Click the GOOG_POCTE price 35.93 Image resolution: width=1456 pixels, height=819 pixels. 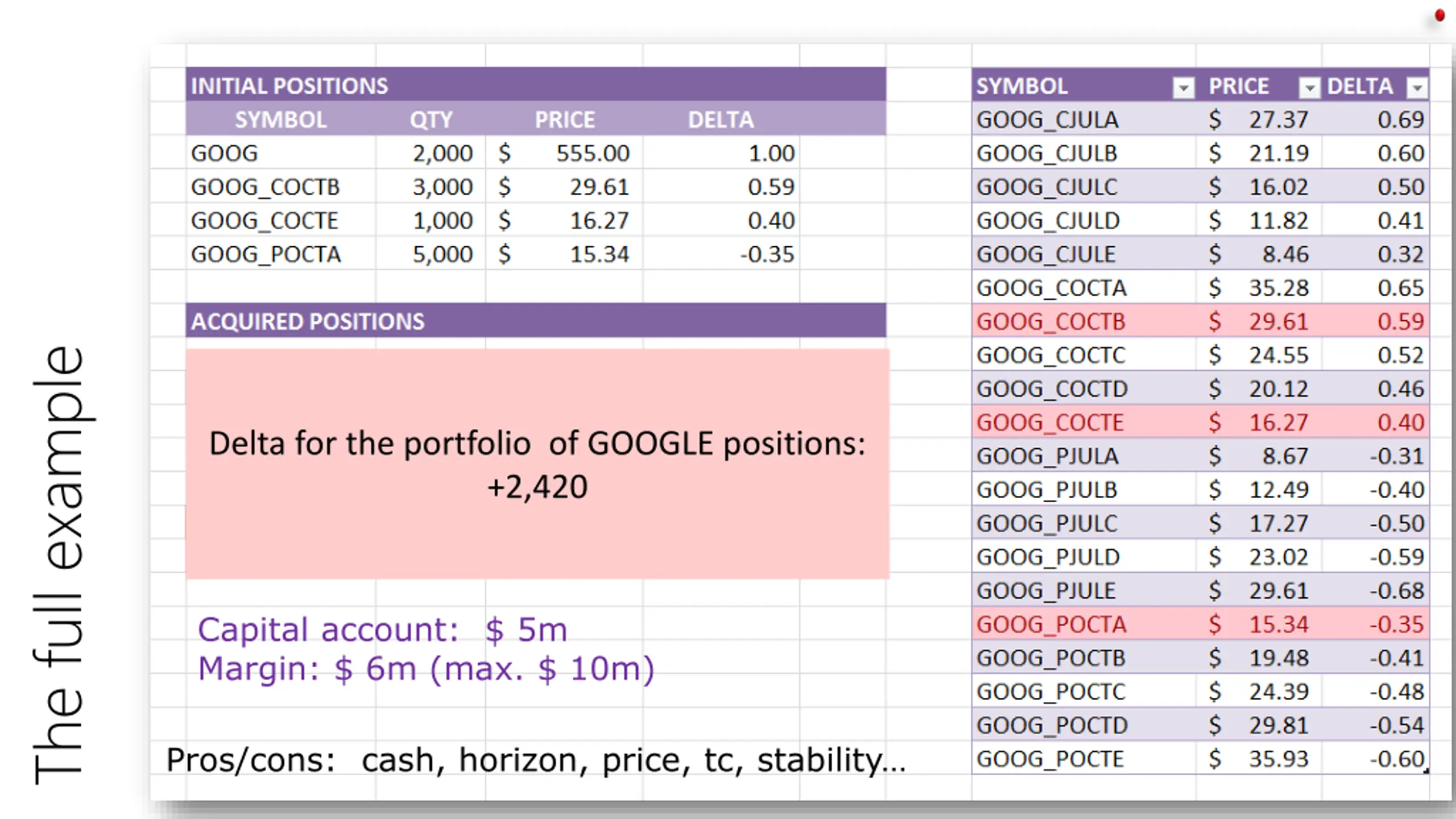(x=1279, y=759)
